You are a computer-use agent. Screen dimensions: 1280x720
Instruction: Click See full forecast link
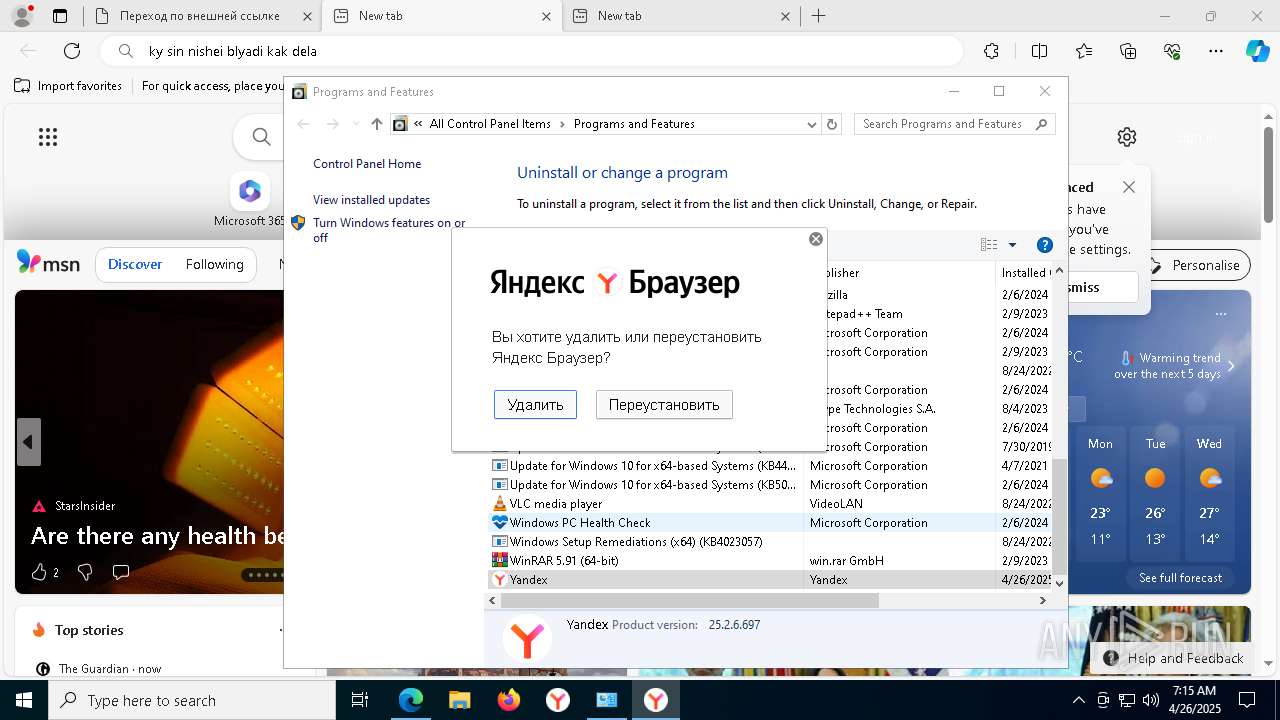[x=1181, y=578]
